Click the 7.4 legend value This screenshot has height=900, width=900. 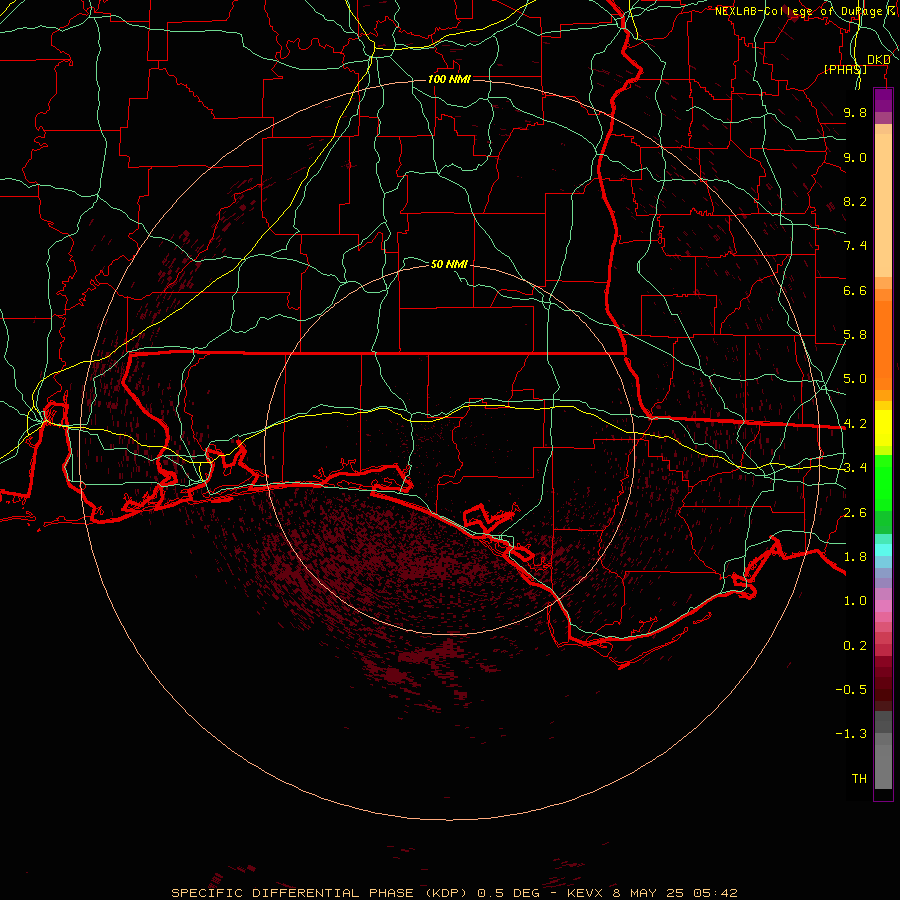[x=855, y=246]
